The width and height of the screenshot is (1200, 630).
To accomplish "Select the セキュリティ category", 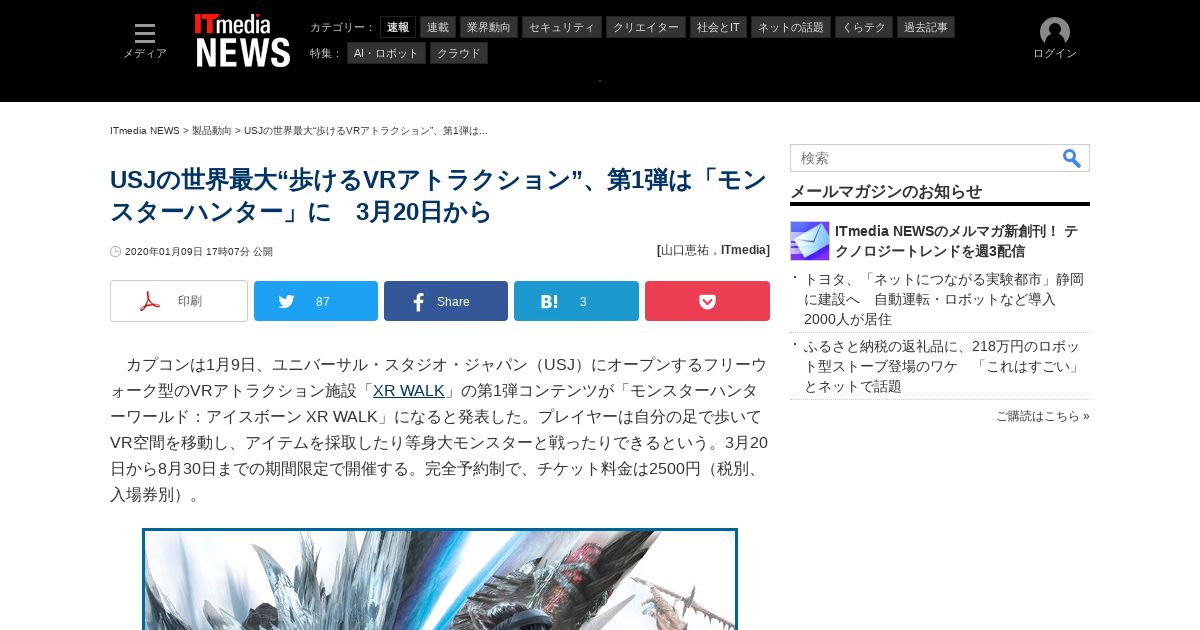I will (x=562, y=27).
